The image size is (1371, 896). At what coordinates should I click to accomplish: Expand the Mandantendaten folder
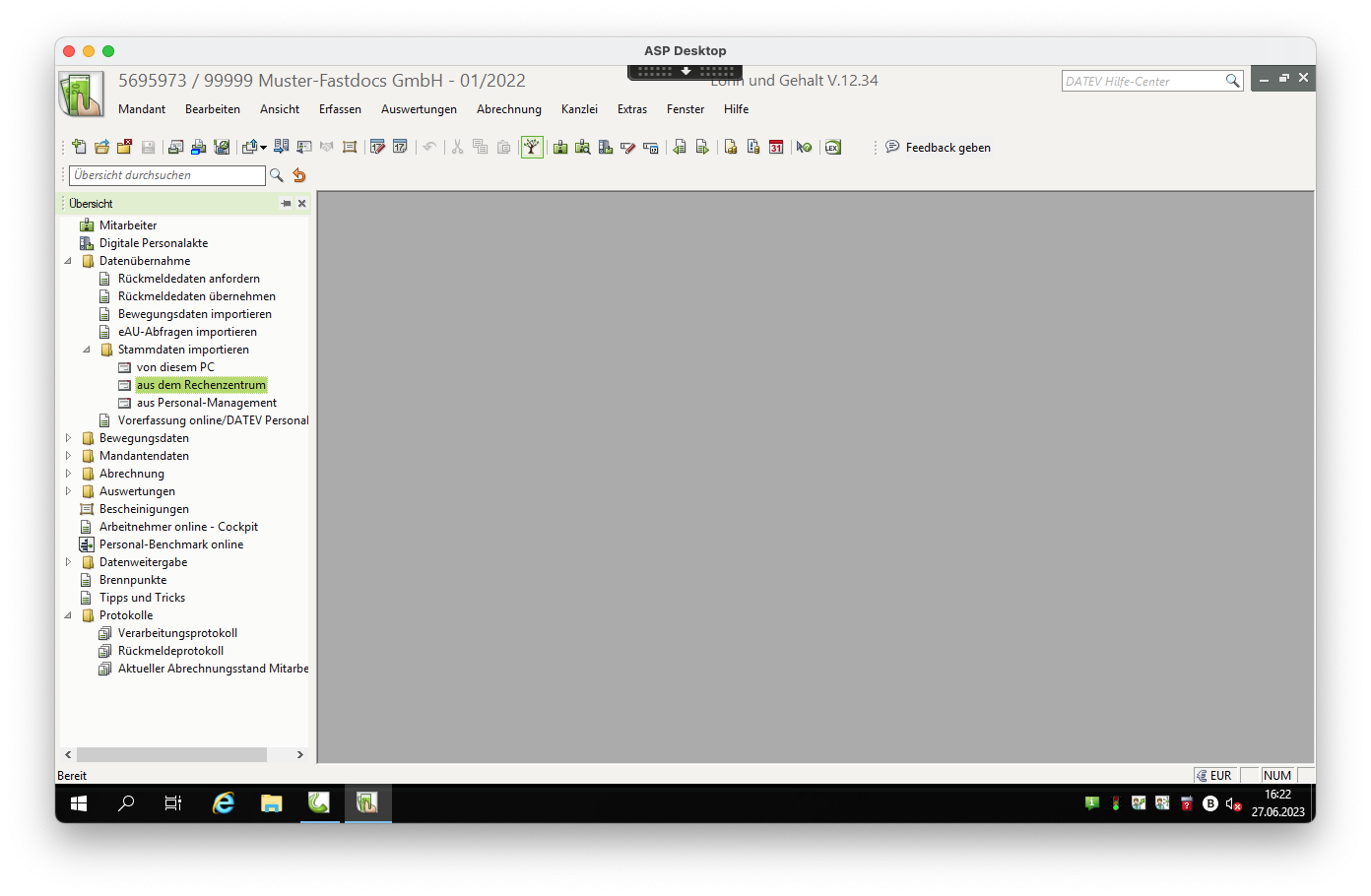(x=68, y=456)
